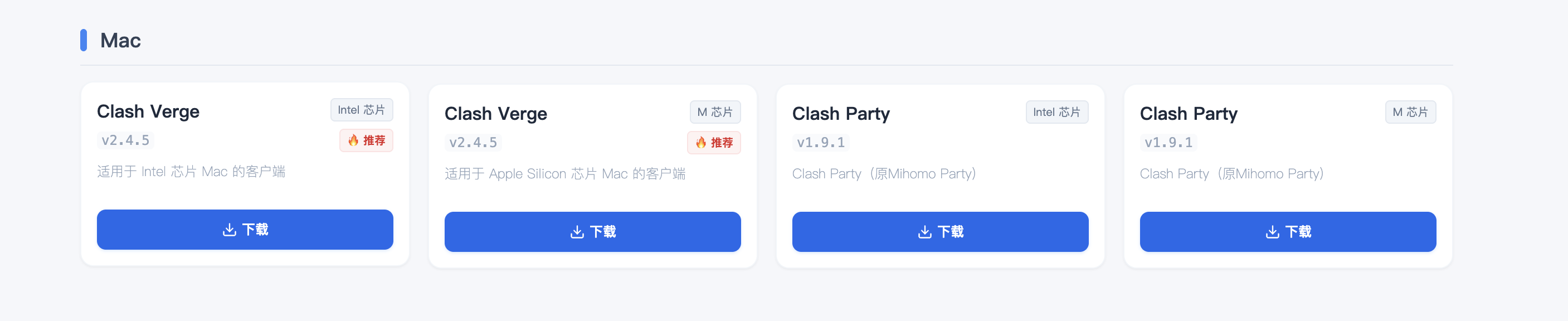
Task: Click the Mac section heading
Action: (120, 41)
